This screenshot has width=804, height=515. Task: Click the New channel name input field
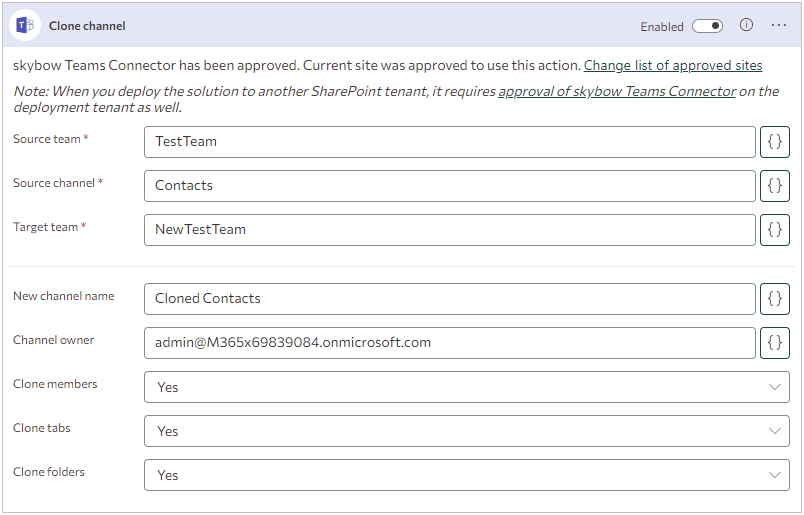click(449, 299)
